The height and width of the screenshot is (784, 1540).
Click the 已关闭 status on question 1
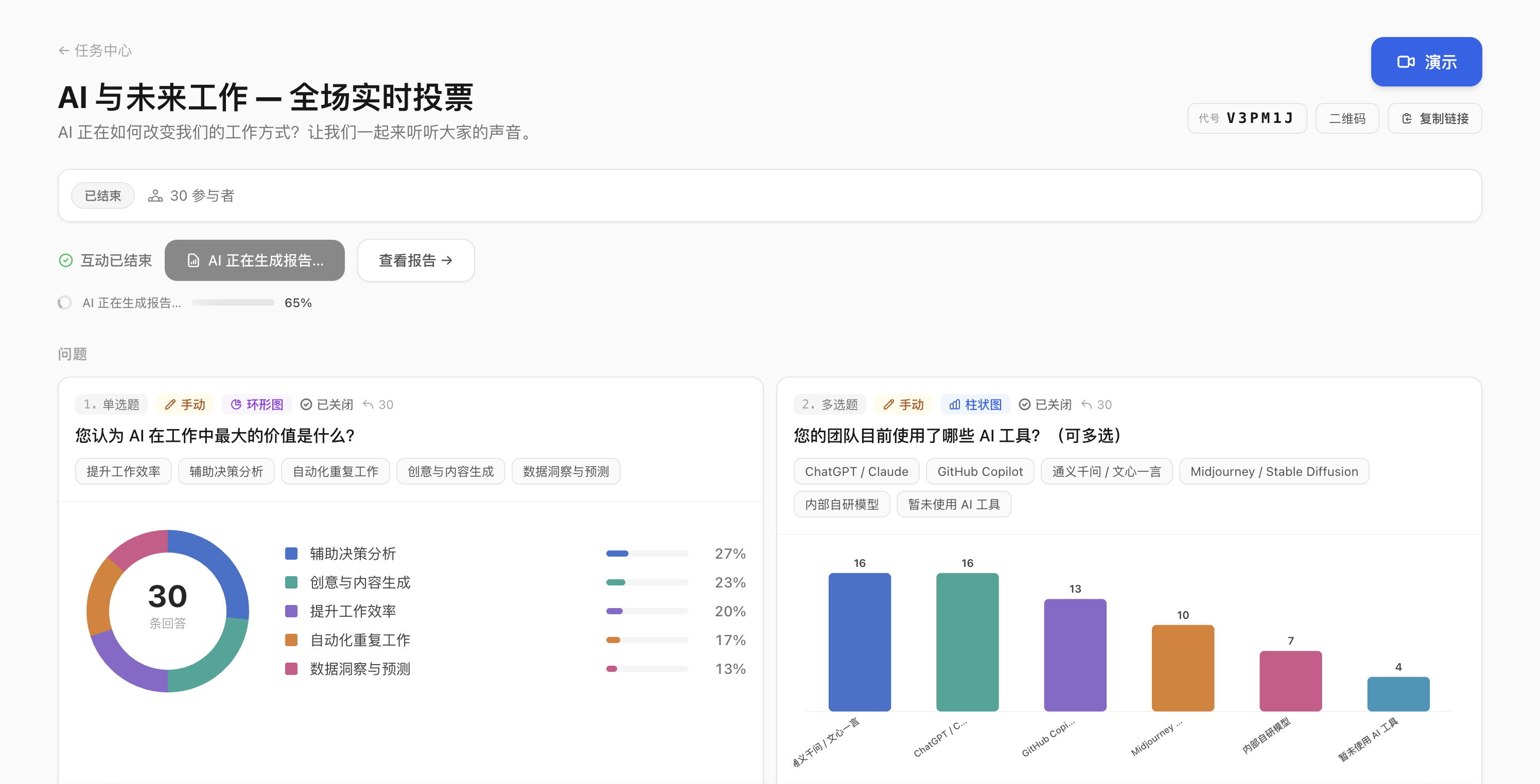click(327, 404)
